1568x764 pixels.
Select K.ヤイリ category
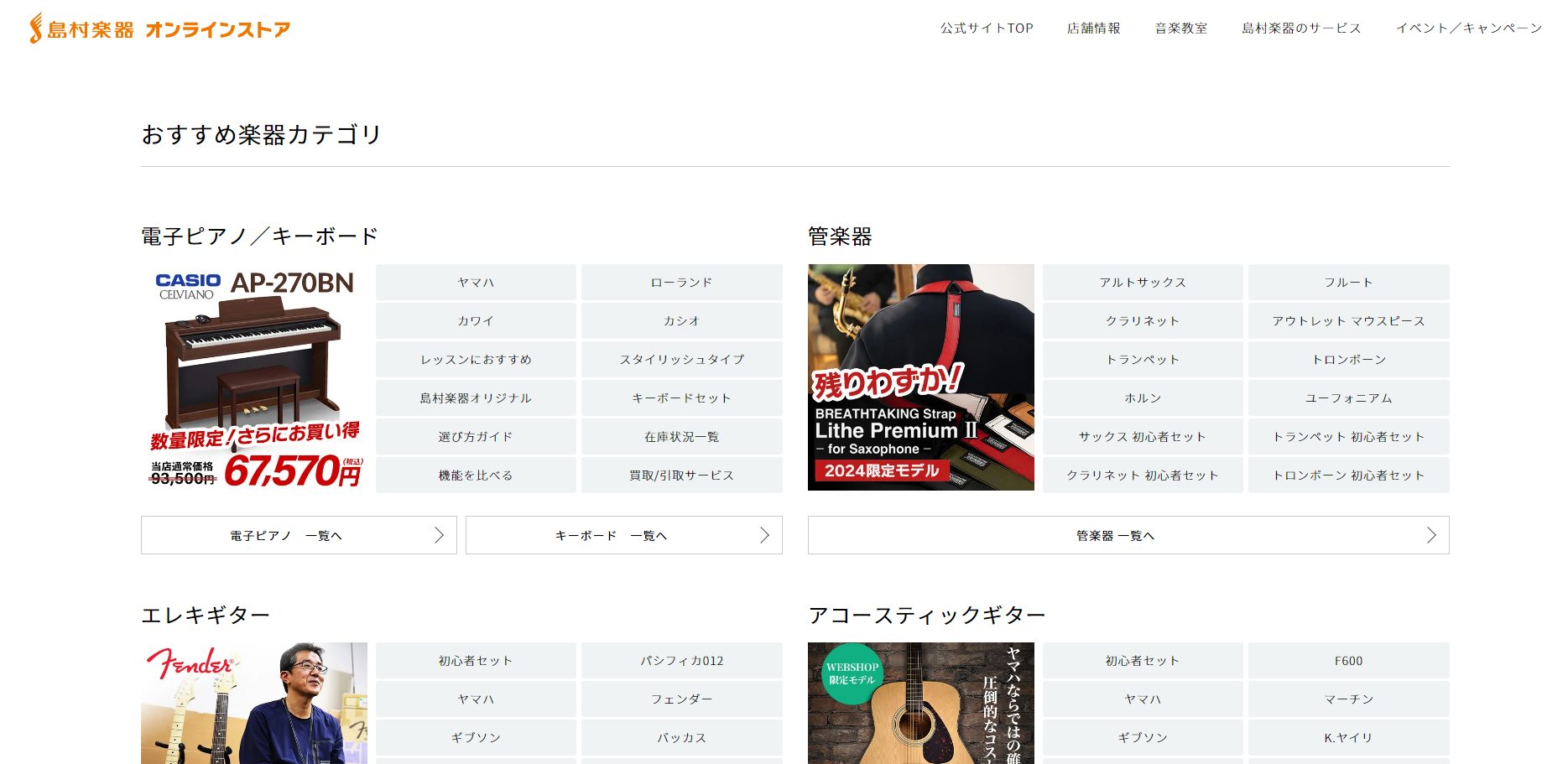(x=1349, y=738)
